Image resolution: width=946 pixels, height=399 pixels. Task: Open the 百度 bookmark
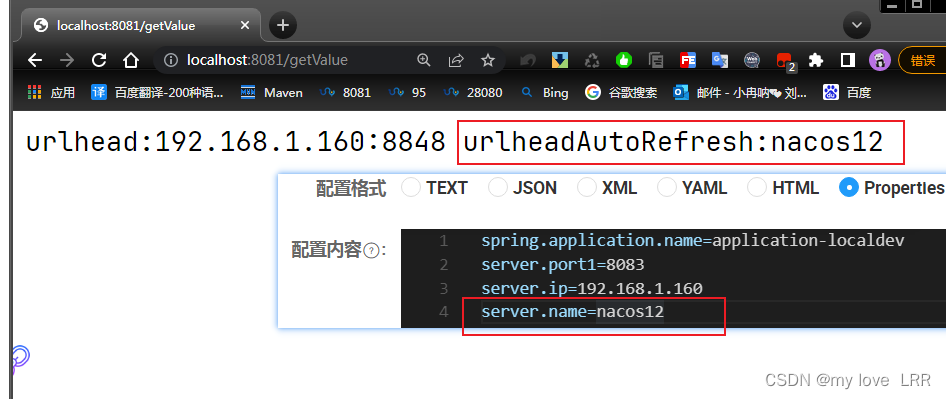848,92
